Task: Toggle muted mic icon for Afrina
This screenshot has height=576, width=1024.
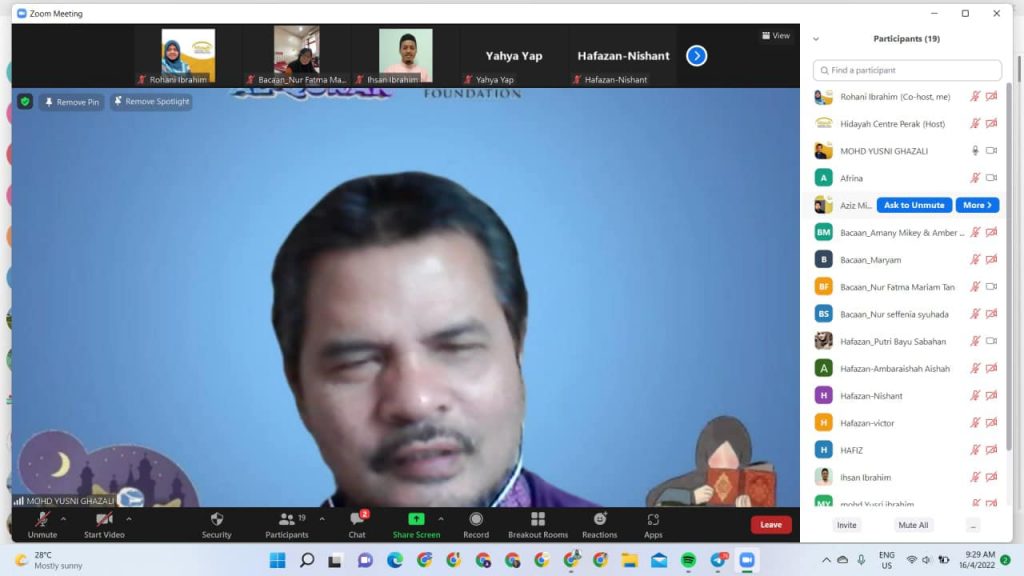Action: tap(975, 178)
